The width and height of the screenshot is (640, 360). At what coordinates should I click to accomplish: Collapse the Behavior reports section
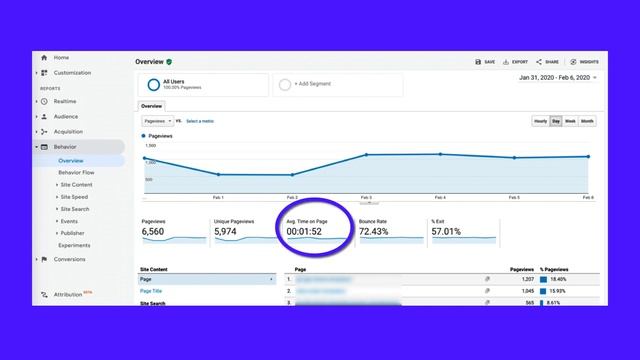[x=36, y=147]
